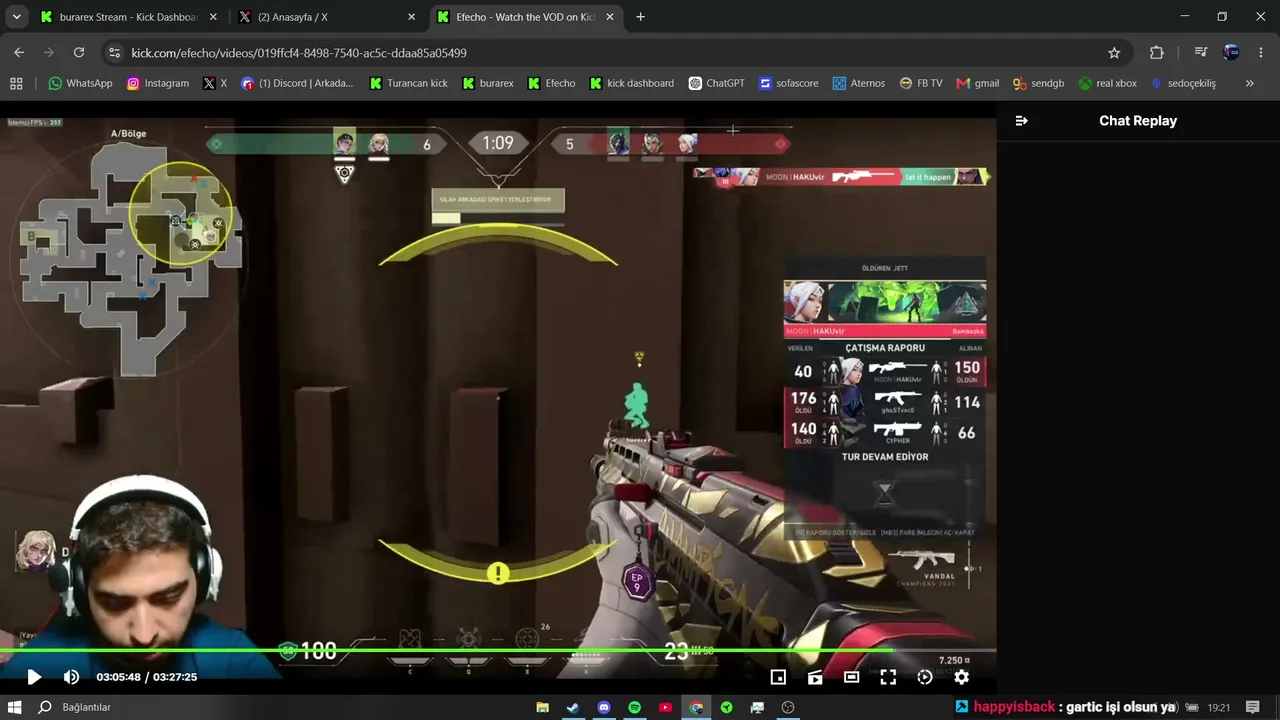Switch to burarex Stream Kick Dashboard tab
Screen dimensions: 1280x720
[x=128, y=17]
